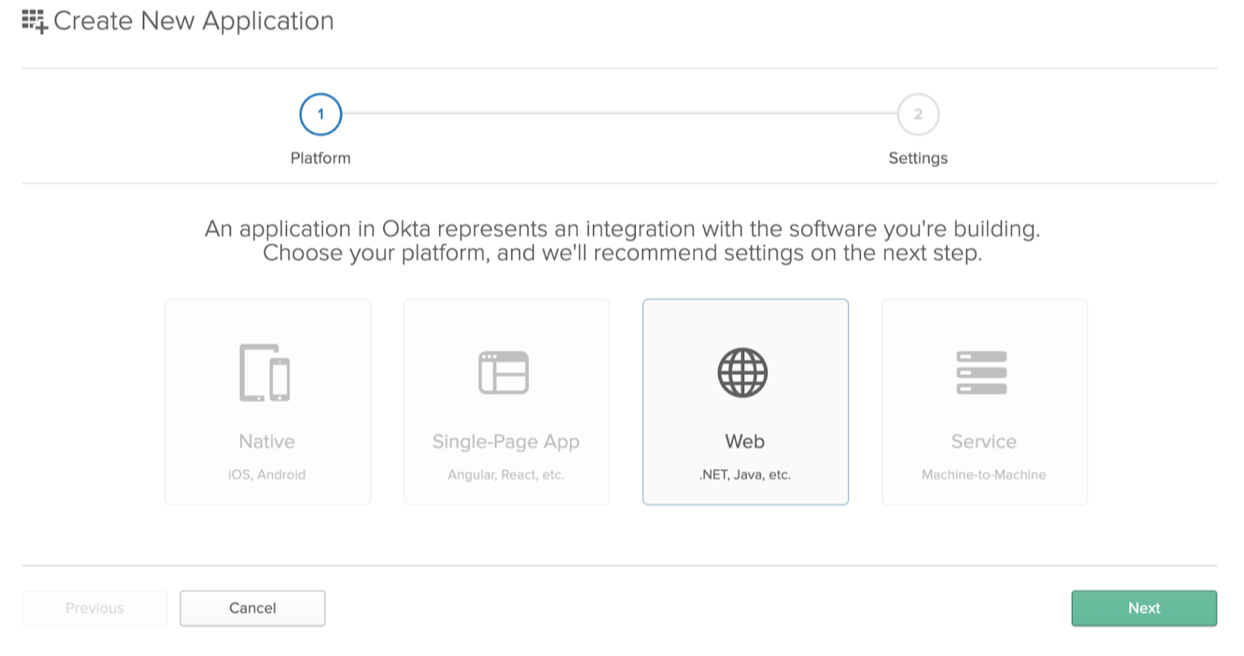Choose the Web platform title
Image resolution: width=1244 pixels, height=656 pixels.
point(745,441)
